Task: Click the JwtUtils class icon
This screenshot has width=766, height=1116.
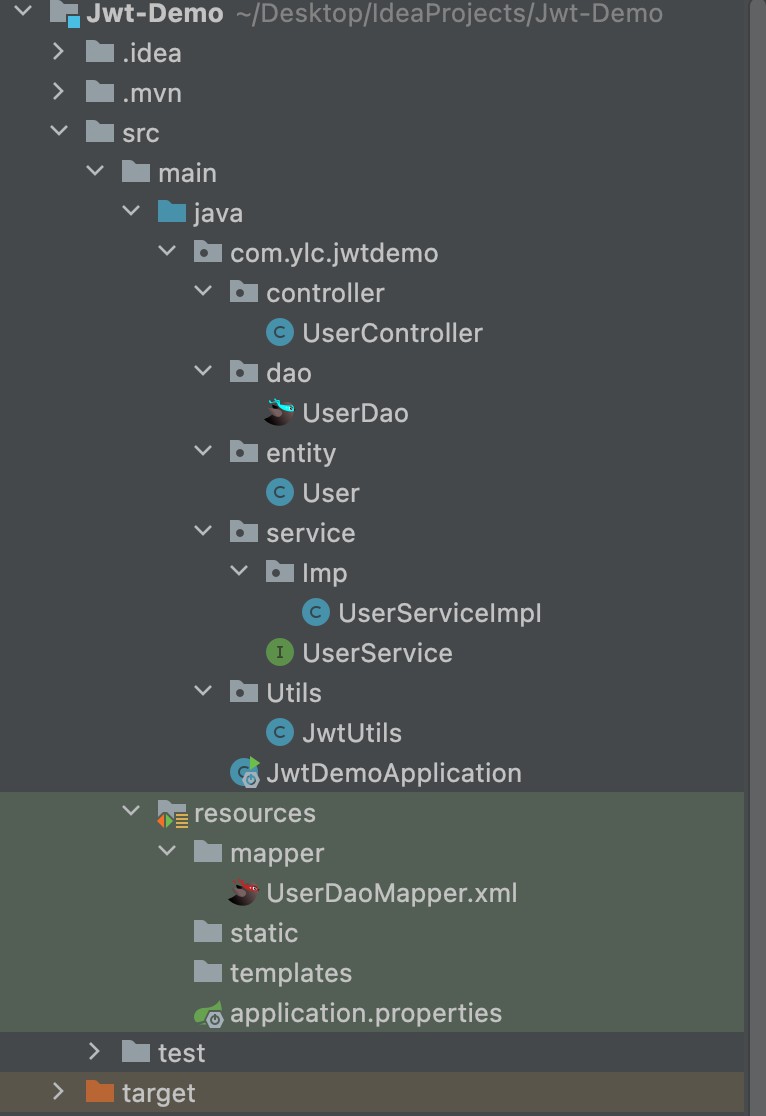Action: point(279,733)
